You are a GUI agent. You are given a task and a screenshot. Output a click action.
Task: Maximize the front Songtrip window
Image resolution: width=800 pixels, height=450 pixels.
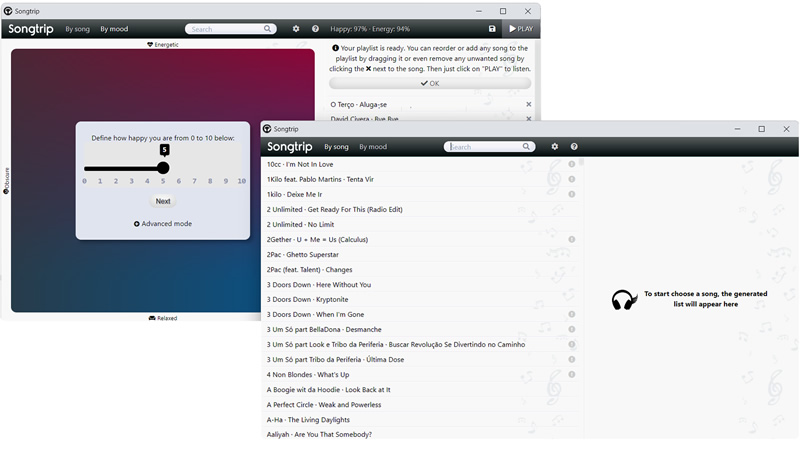click(762, 129)
